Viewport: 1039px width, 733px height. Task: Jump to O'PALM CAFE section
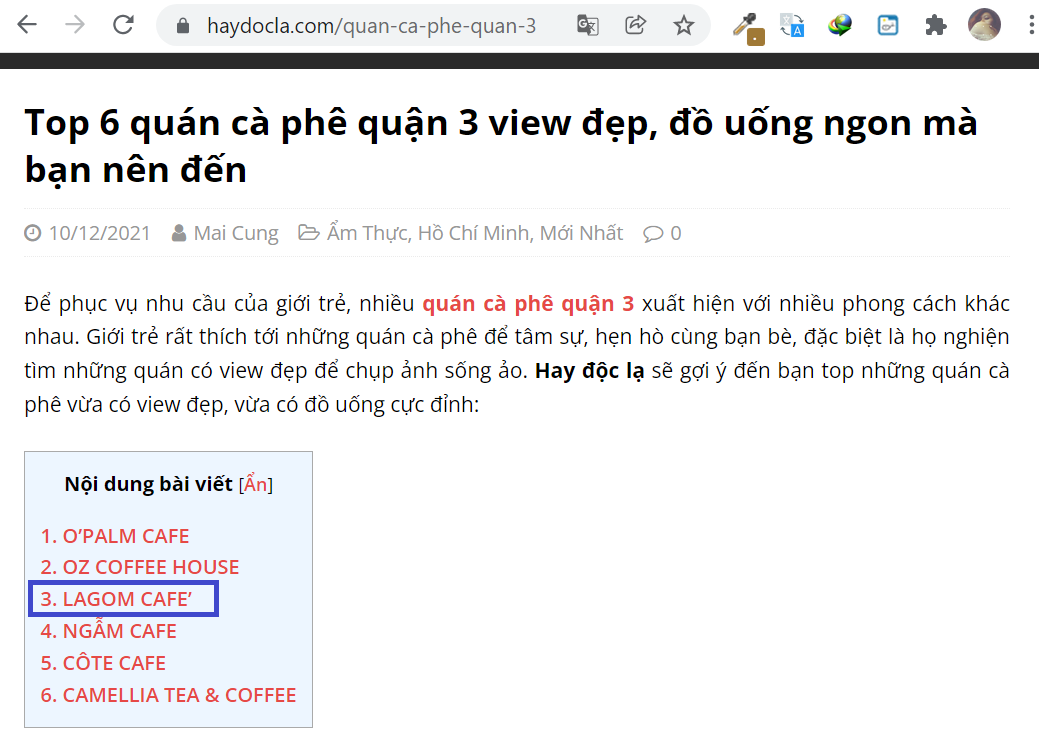pyautogui.click(x=125, y=536)
